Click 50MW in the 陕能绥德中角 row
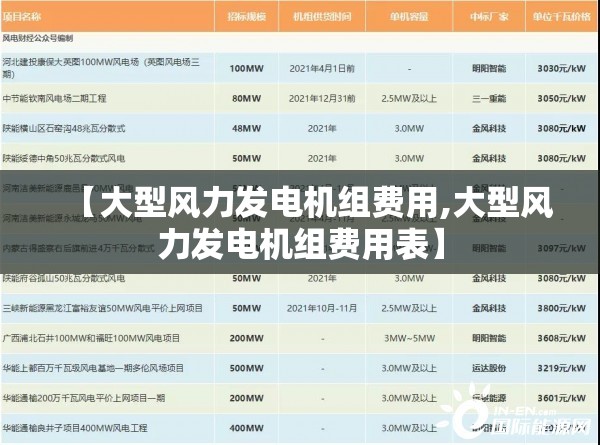The height and width of the screenshot is (445, 600). coord(246,158)
